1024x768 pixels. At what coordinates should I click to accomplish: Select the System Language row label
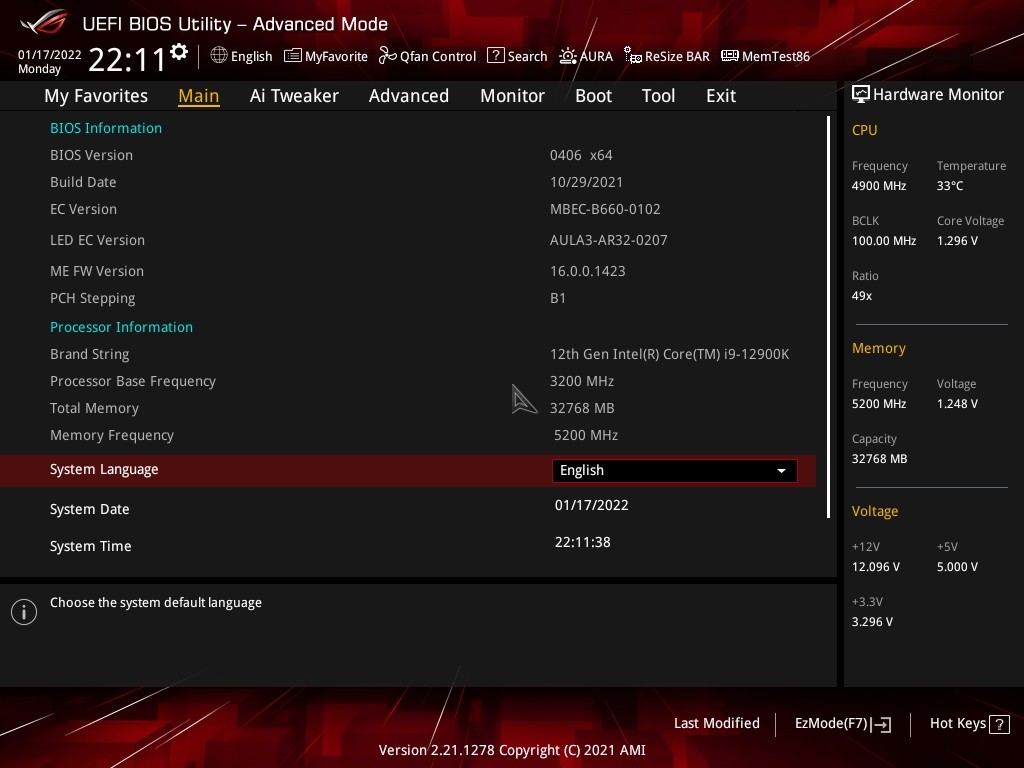click(104, 470)
